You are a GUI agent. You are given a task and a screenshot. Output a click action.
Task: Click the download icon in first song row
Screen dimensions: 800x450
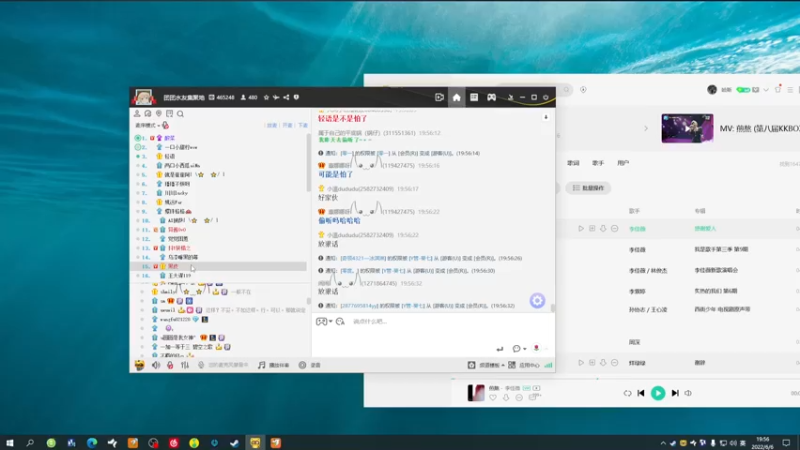point(603,229)
